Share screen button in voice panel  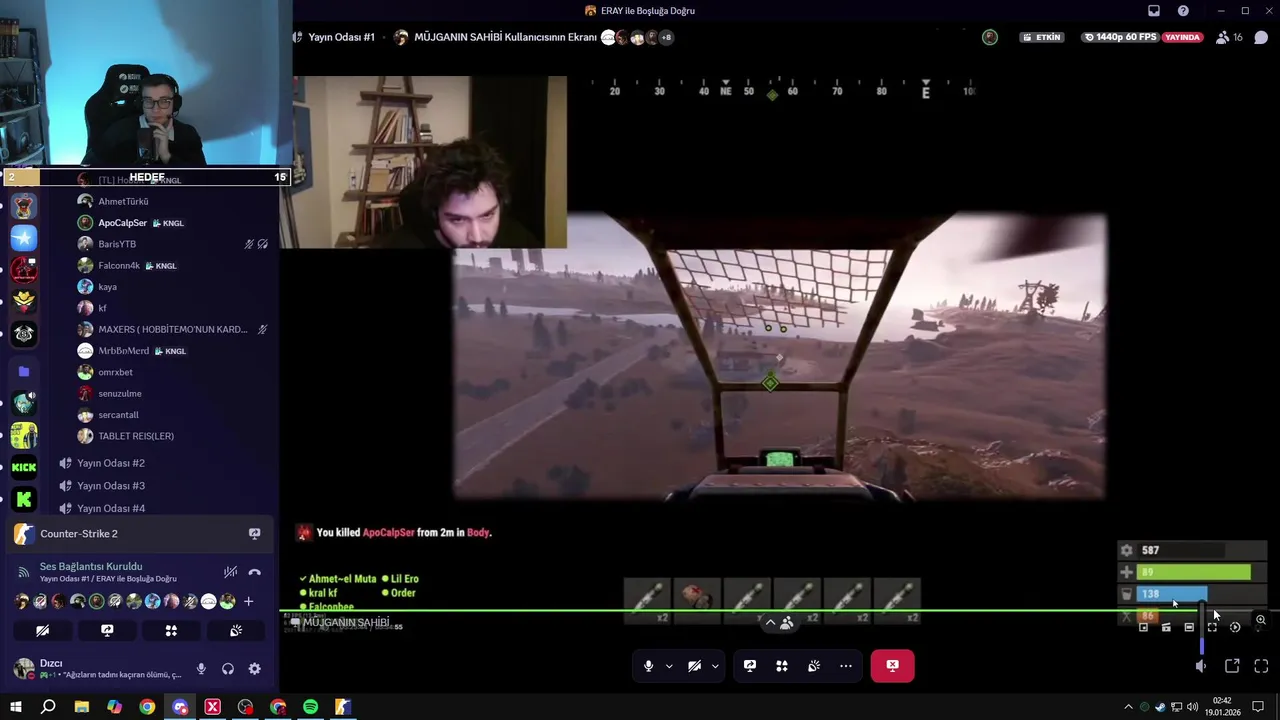(107, 631)
